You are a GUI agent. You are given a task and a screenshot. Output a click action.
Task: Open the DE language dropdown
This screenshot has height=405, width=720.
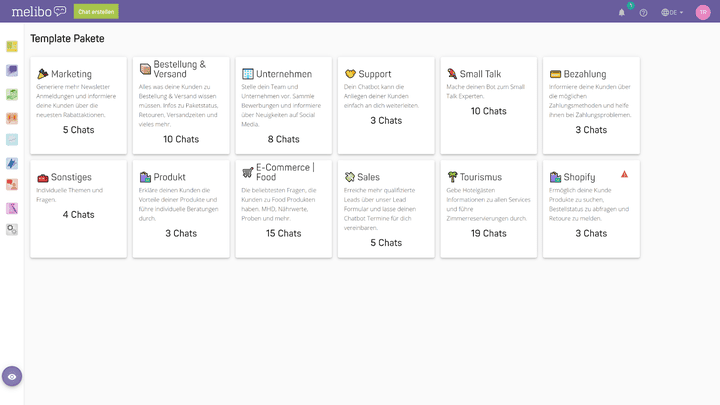pos(671,12)
